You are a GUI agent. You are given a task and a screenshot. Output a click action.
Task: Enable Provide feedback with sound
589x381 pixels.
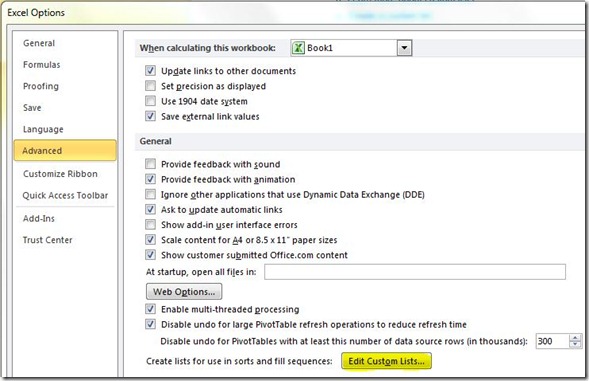[x=150, y=164]
